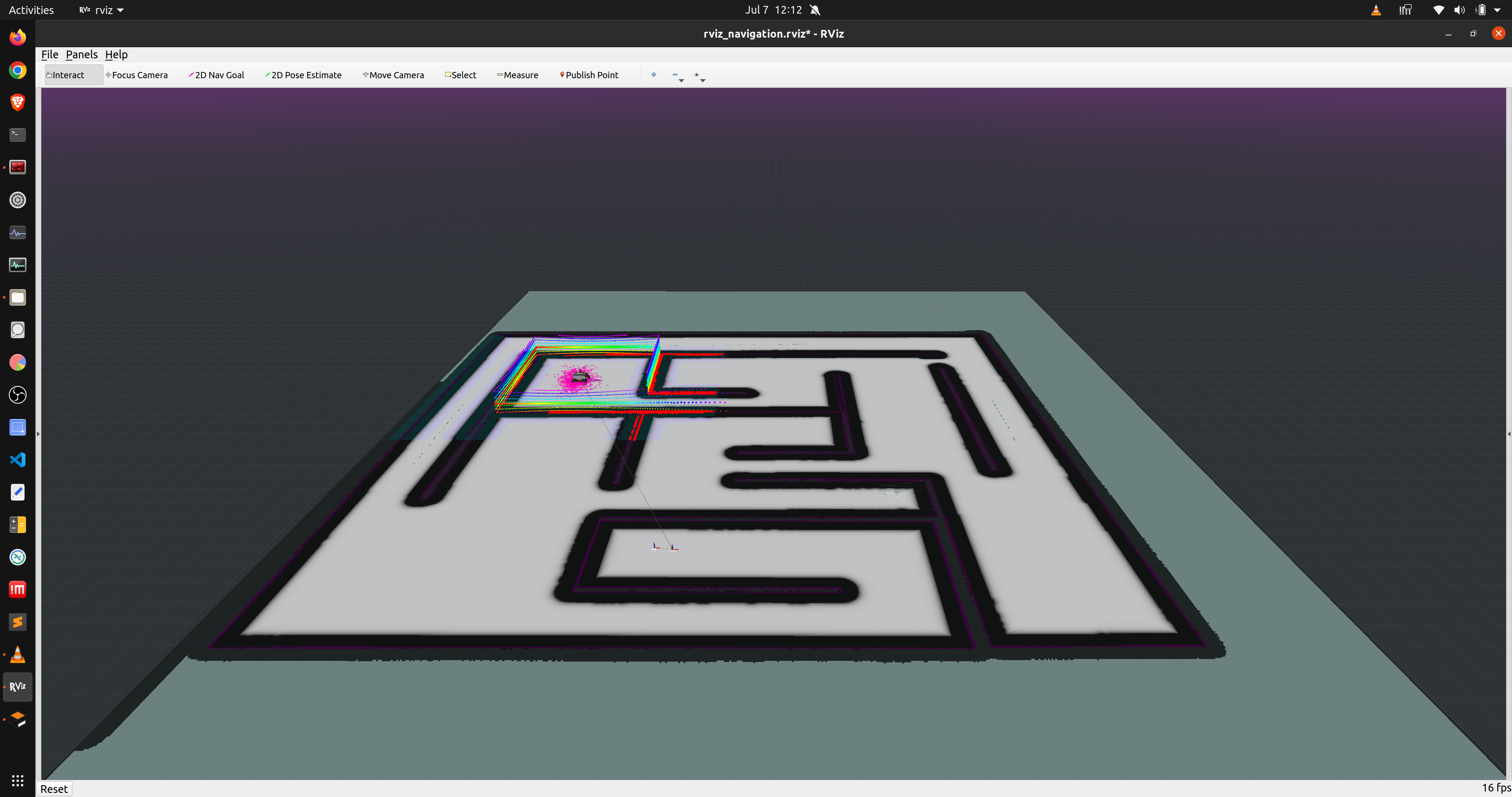Select the Publish Point tool
This screenshot has height=797, width=1512.
pyautogui.click(x=589, y=75)
